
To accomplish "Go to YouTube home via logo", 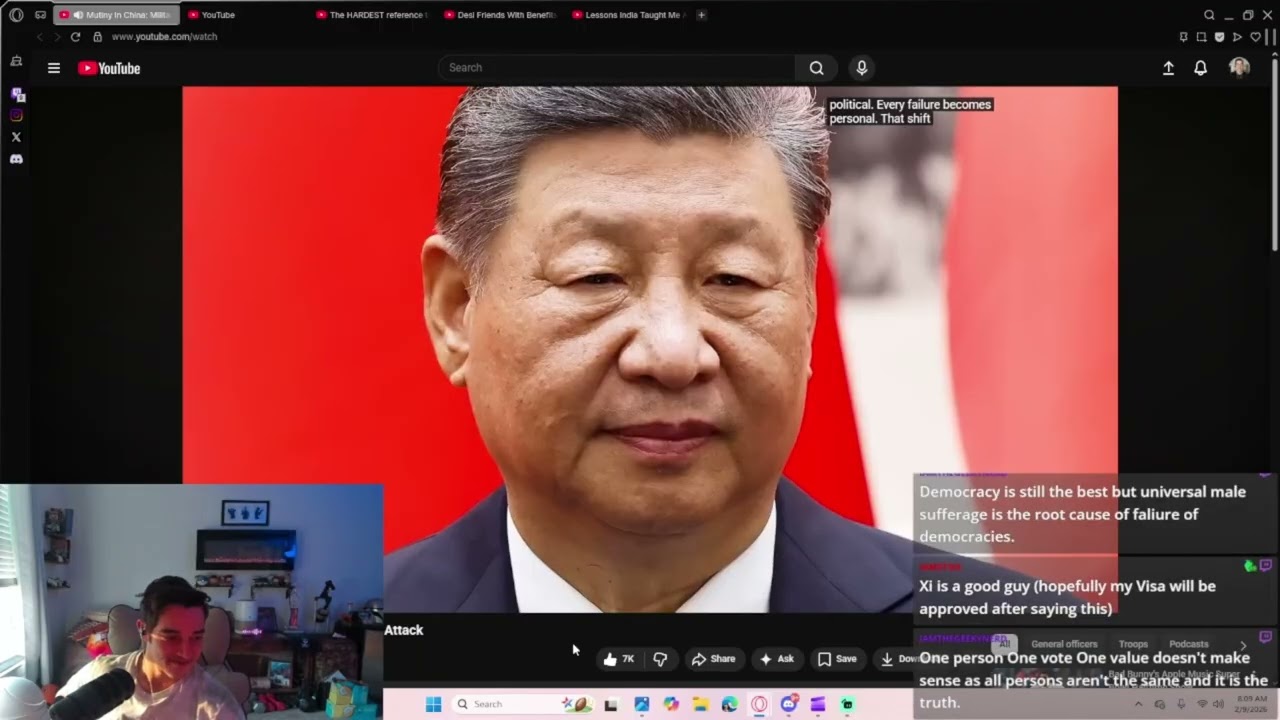I will tap(109, 68).
